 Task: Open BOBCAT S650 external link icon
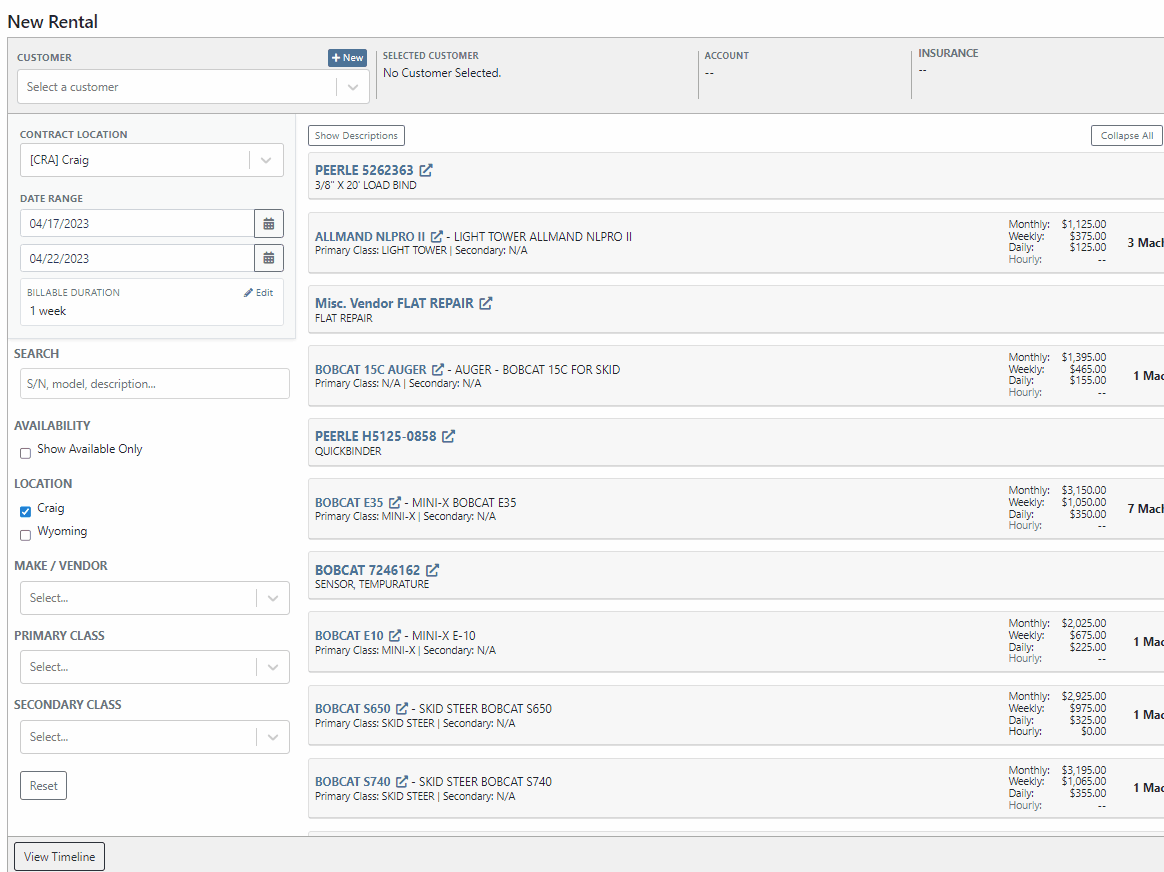point(402,708)
